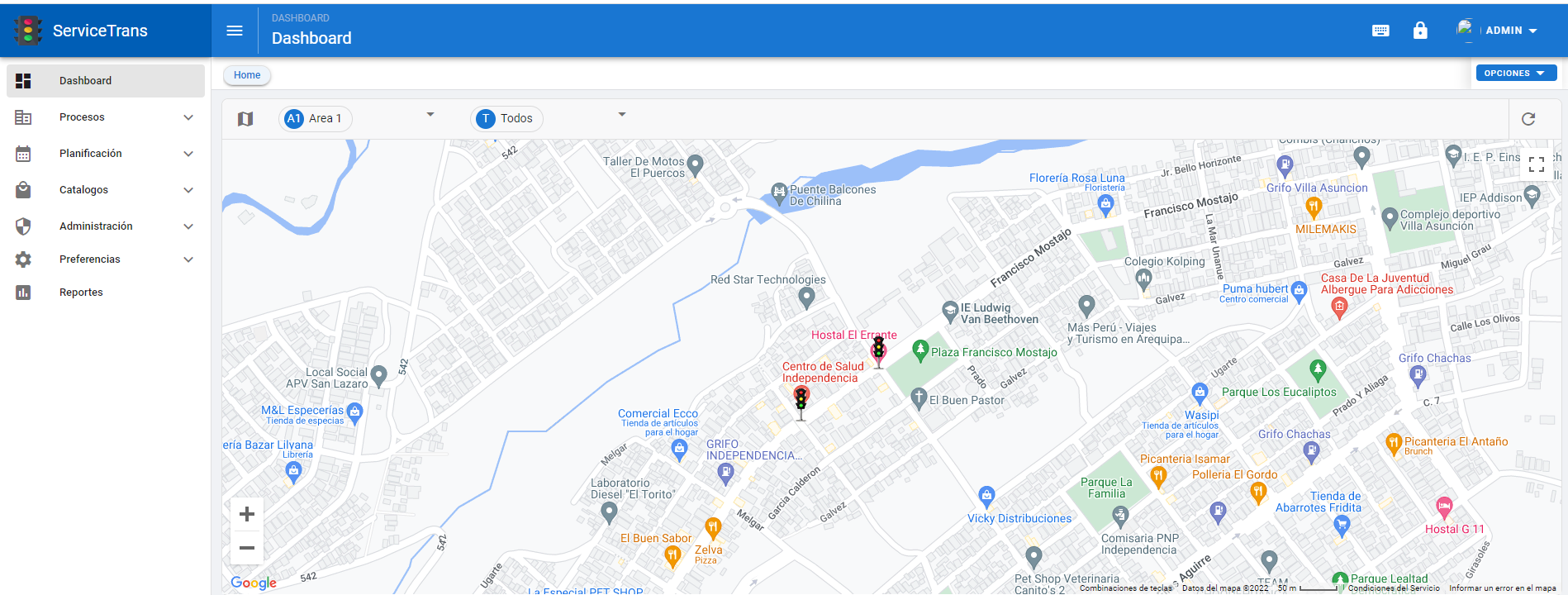The width and height of the screenshot is (1568, 595).
Task: Open the Reportes menu item
Action: pyautogui.click(x=81, y=293)
